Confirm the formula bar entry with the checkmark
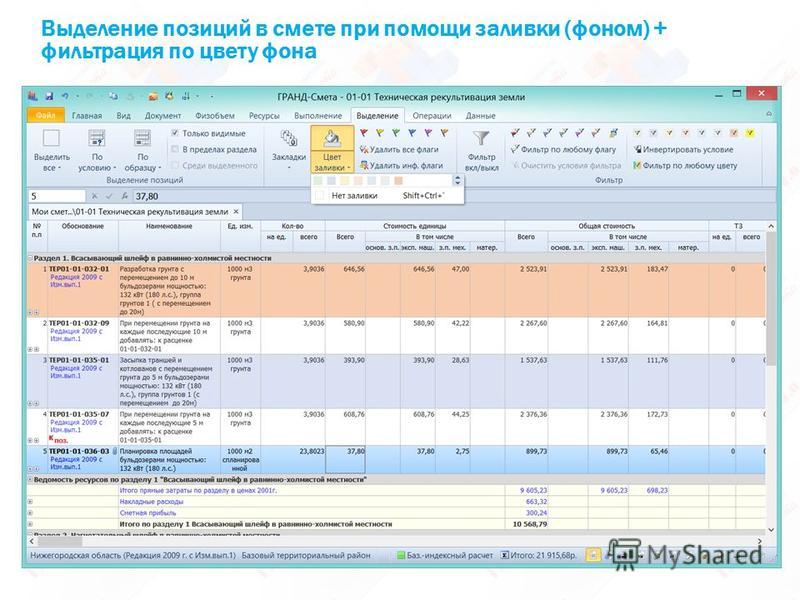Screen dimensions: 800x600 [x=109, y=196]
